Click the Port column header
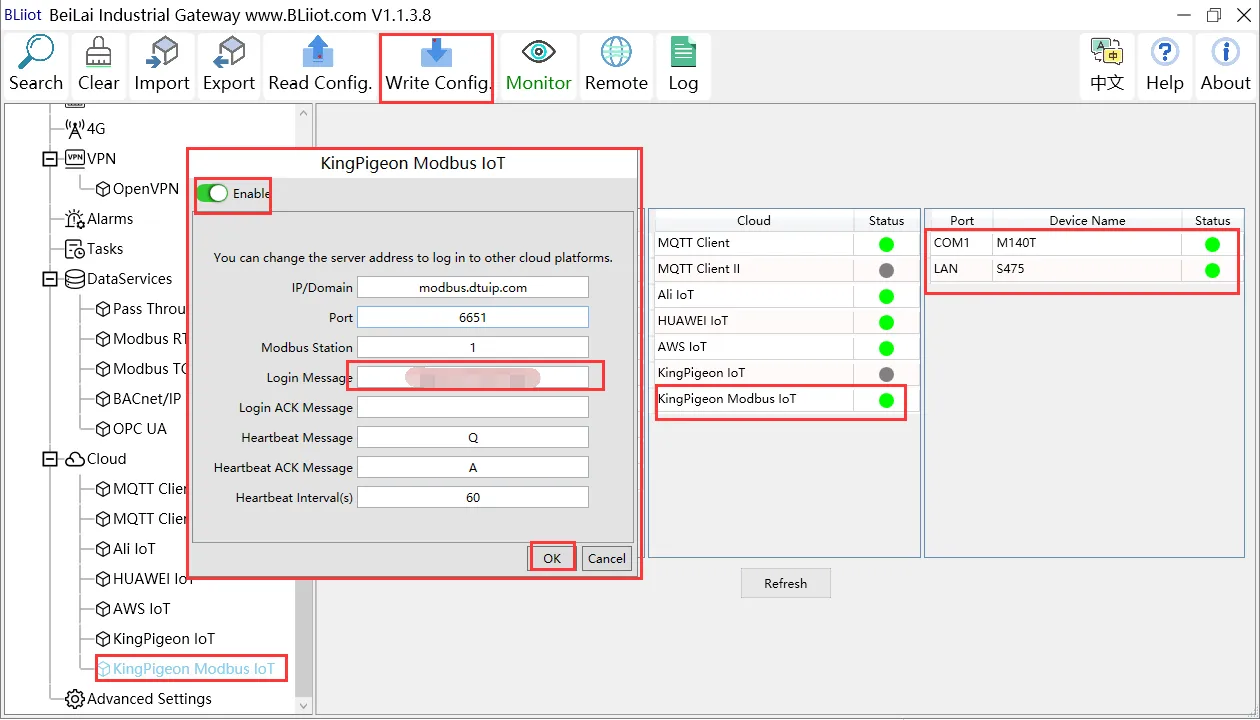 coord(961,221)
